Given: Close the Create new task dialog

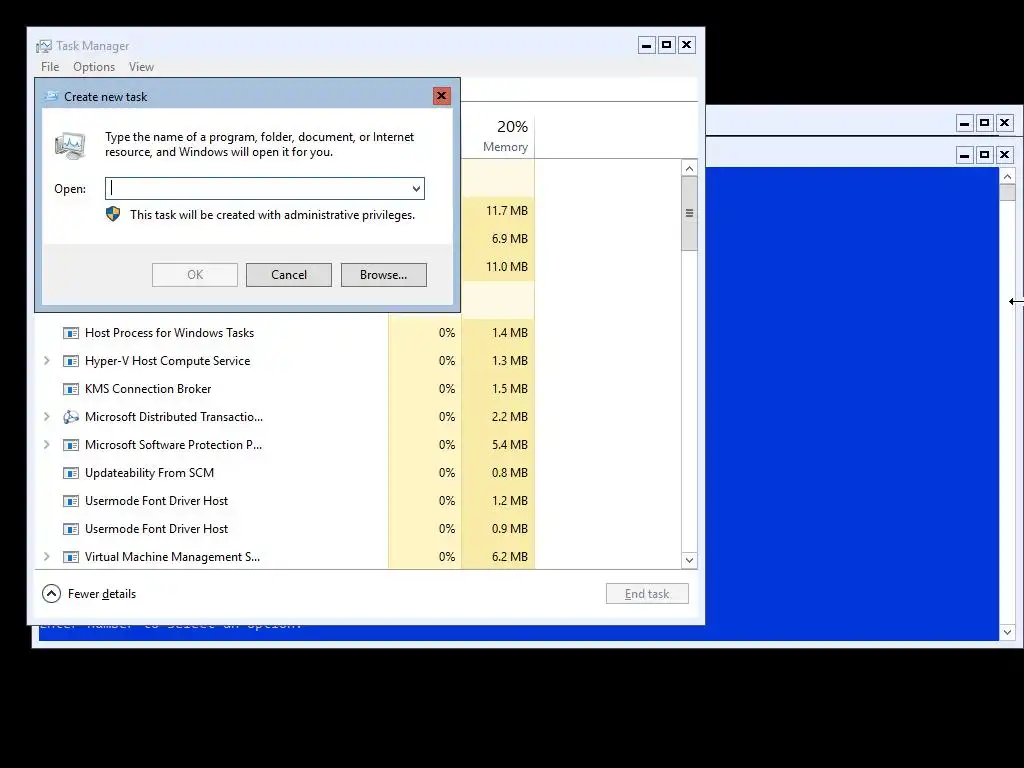Looking at the screenshot, I should point(441,96).
